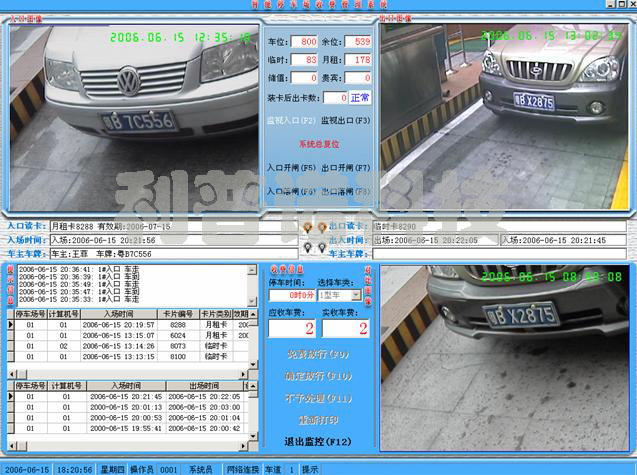Click the top-left entrance signal lamp icon
The height and width of the screenshot is (475, 637).
click(x=307, y=227)
